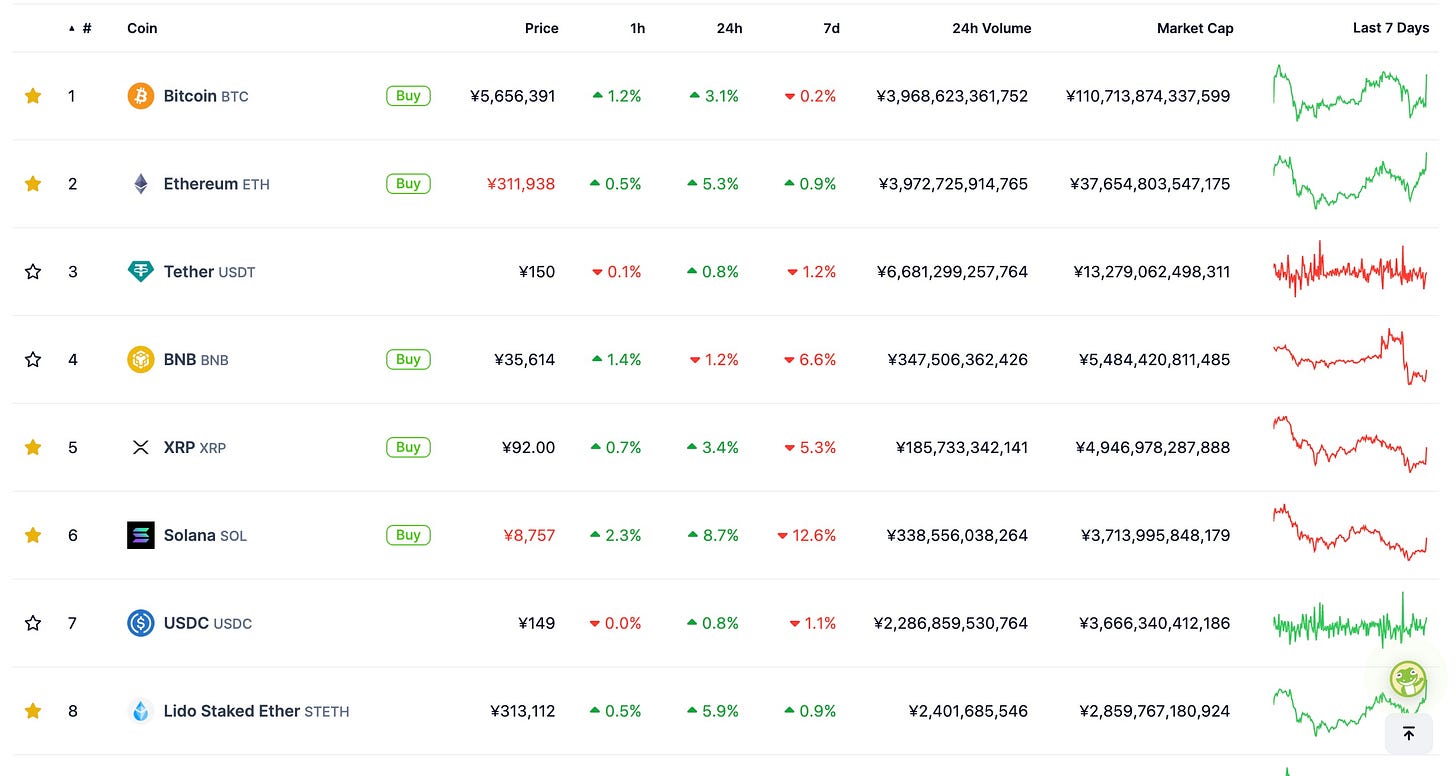The image size is (1456, 776).
Task: Click the Buy button for BNB
Action: (x=408, y=360)
